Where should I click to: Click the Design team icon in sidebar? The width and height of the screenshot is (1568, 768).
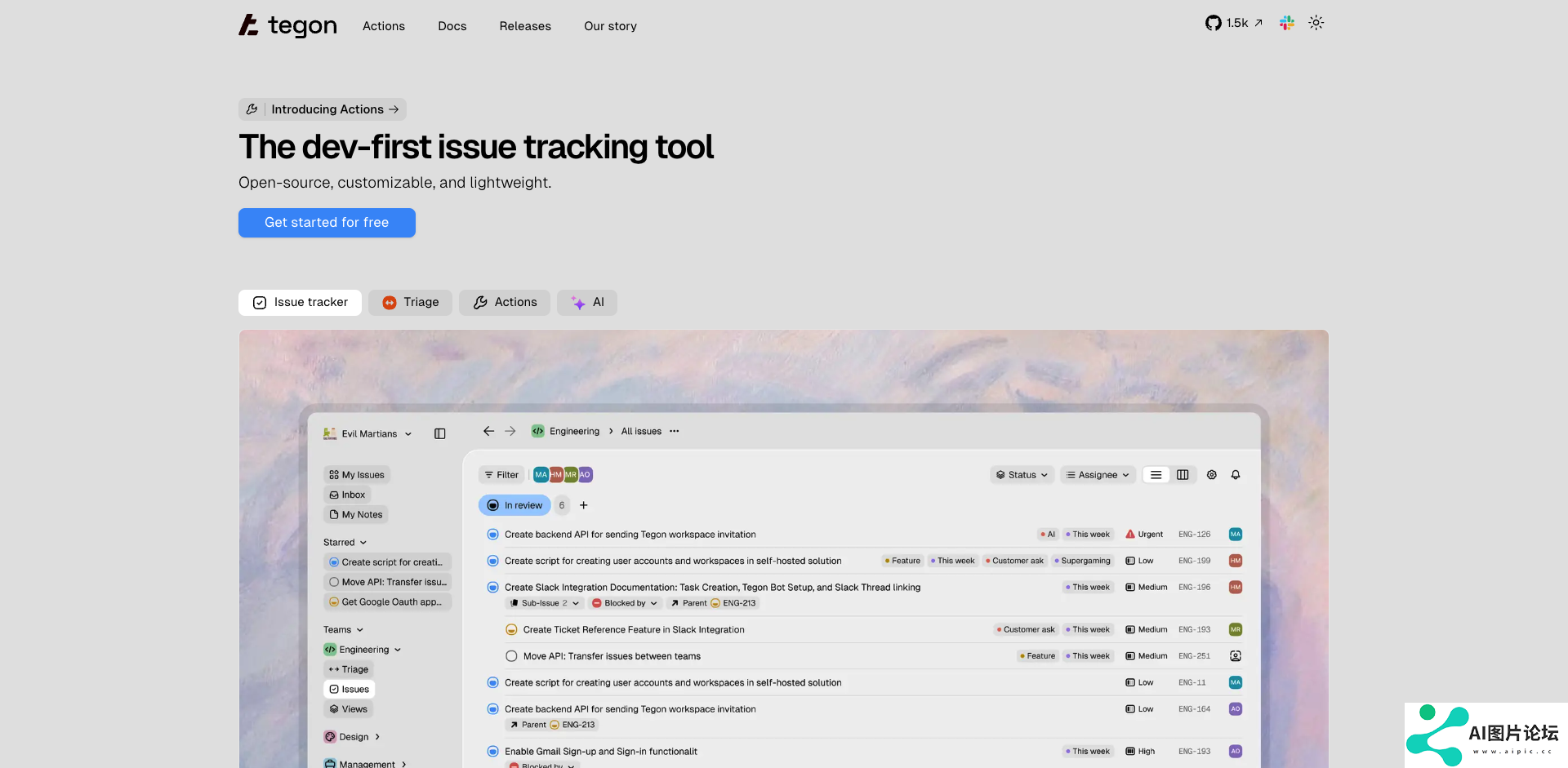330,737
